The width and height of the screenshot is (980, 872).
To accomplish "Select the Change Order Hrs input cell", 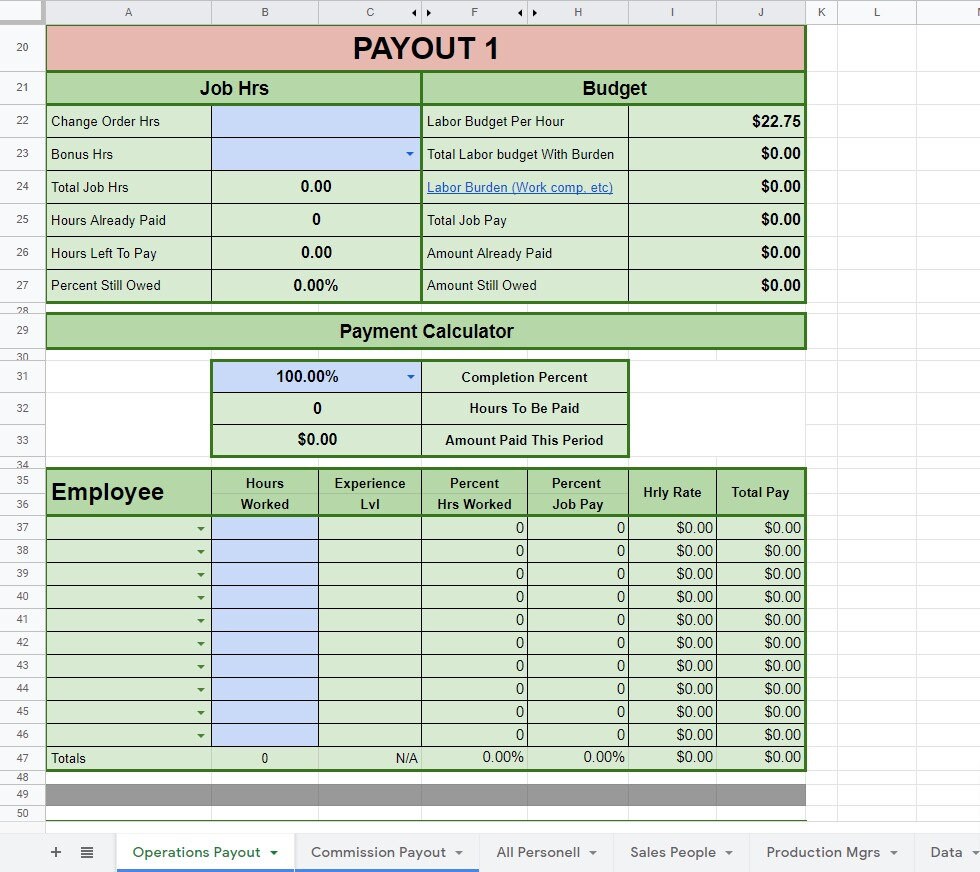I will click(x=316, y=121).
